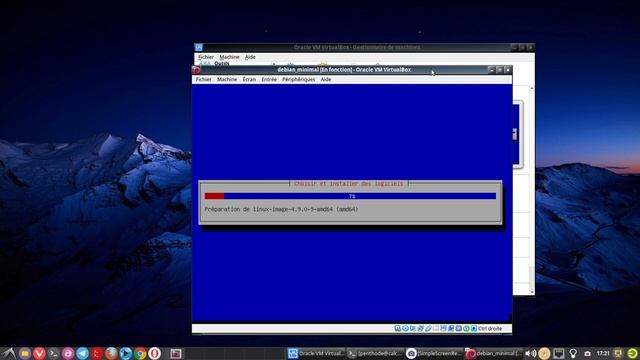Click the linux-image preparation status text
The image size is (640, 360).
[x=281, y=209]
